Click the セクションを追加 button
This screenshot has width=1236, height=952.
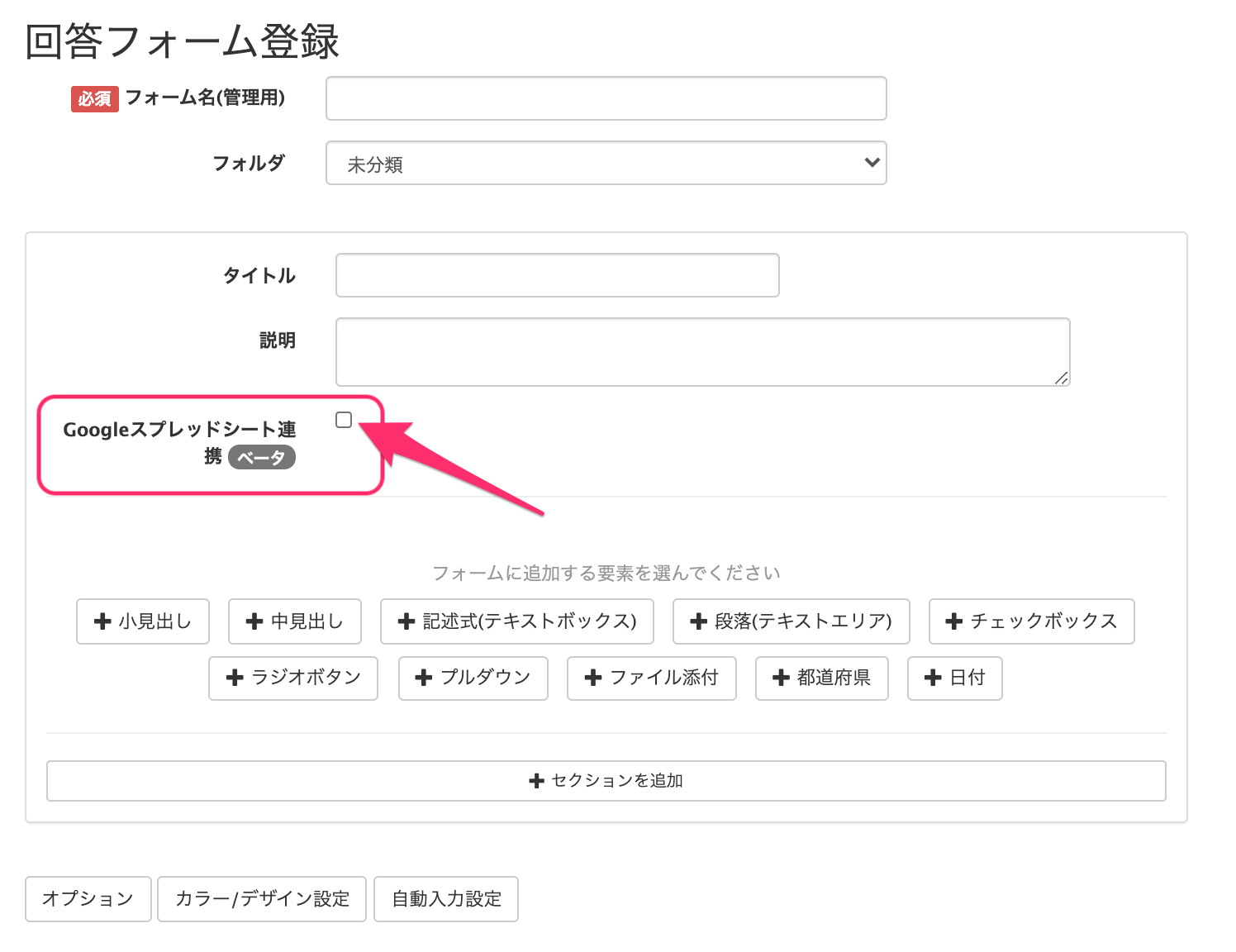pyautogui.click(x=606, y=781)
